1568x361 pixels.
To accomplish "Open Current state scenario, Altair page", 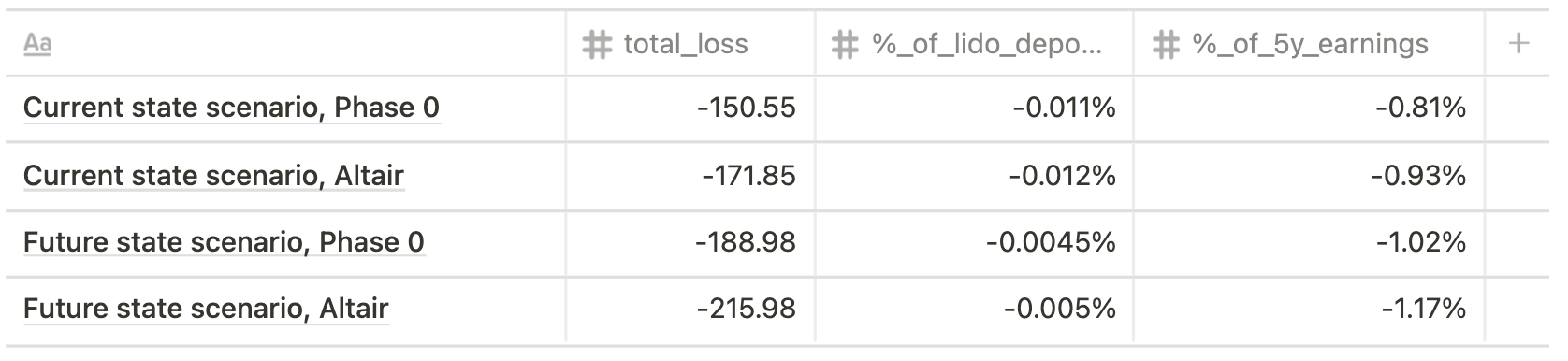I will [213, 176].
